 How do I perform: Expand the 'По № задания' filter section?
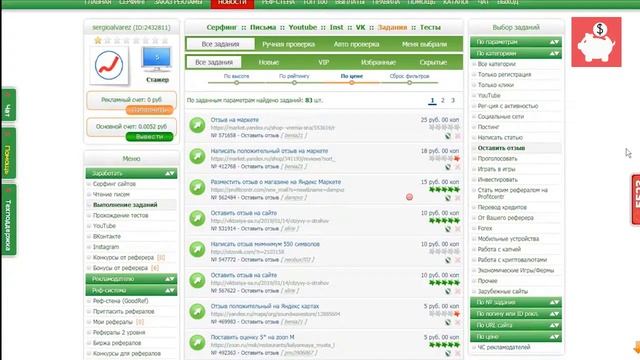pyautogui.click(x=516, y=302)
